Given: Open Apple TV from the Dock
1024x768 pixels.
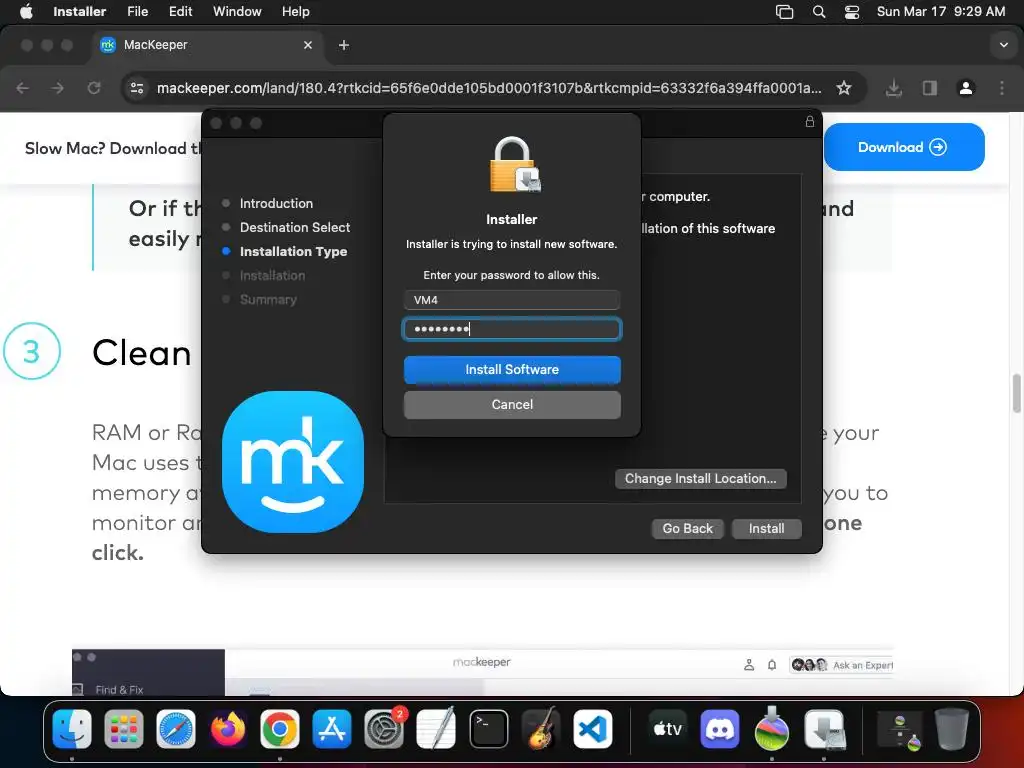Looking at the screenshot, I should tap(667, 729).
